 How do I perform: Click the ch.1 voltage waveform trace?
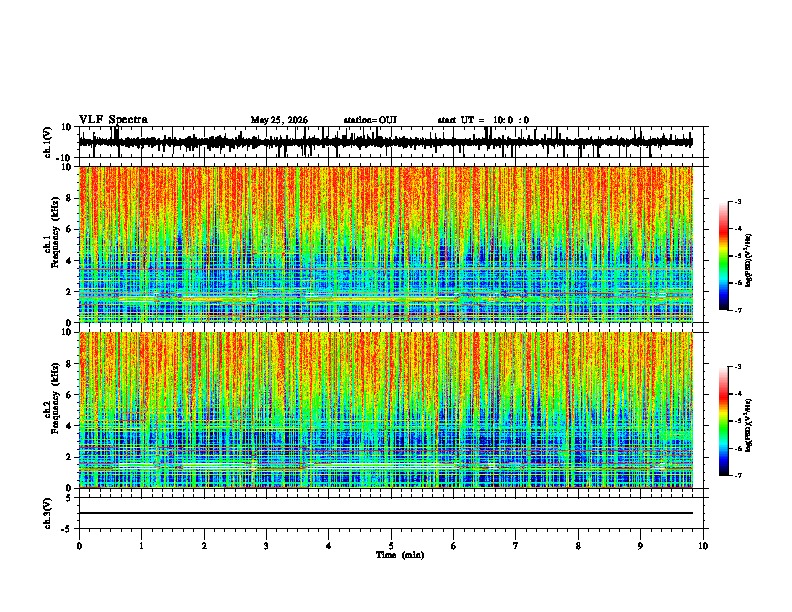coord(386,142)
